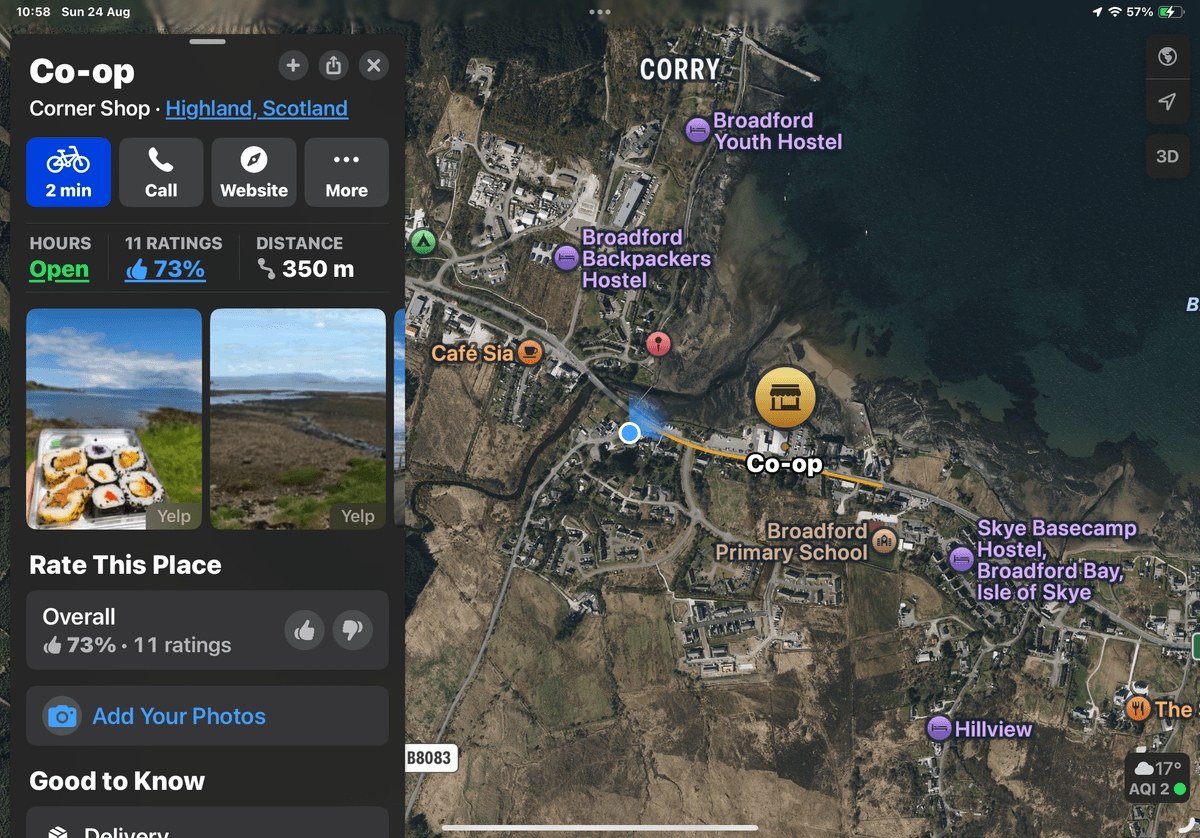Screen dimensions: 1200x838
Task: Tap the Wi-Fi icon in status bar
Action: coord(1115,12)
